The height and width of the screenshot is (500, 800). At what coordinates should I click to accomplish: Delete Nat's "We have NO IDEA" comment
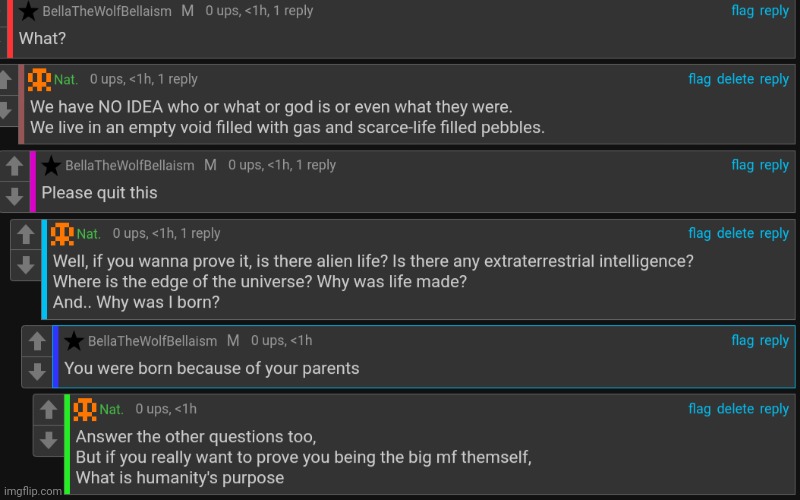[x=735, y=79]
